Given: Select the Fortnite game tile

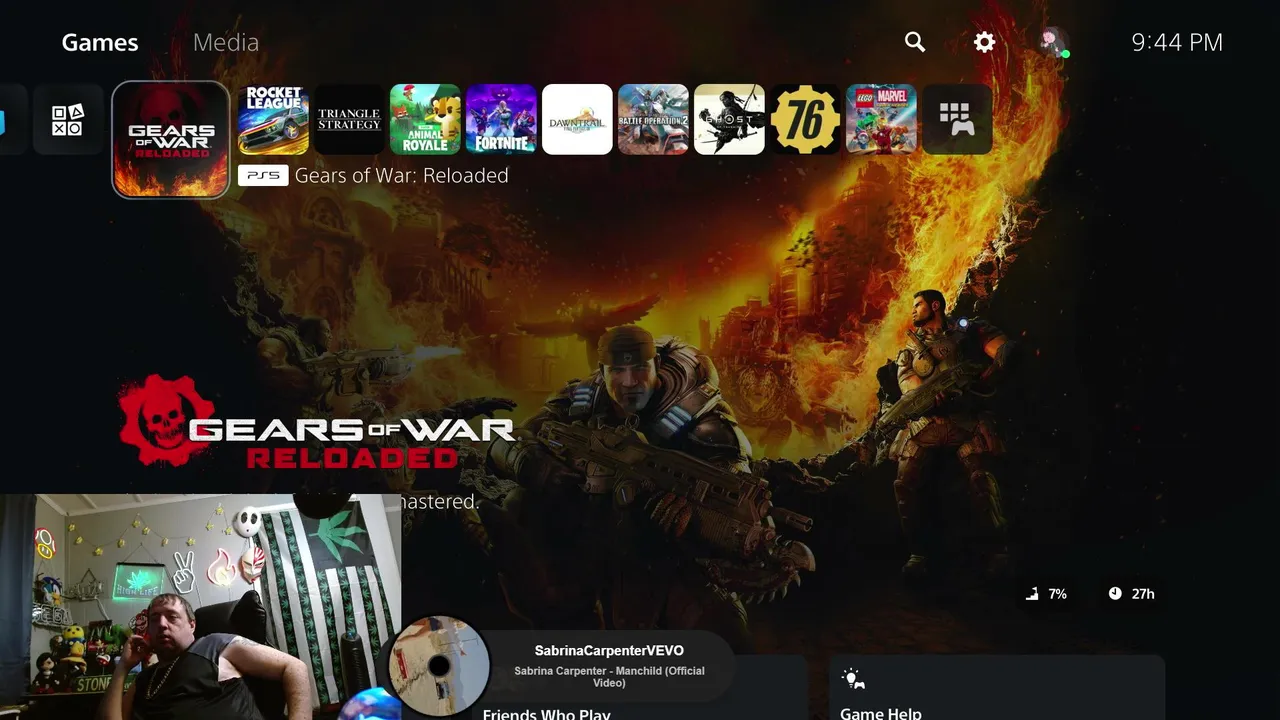Looking at the screenshot, I should pos(501,119).
